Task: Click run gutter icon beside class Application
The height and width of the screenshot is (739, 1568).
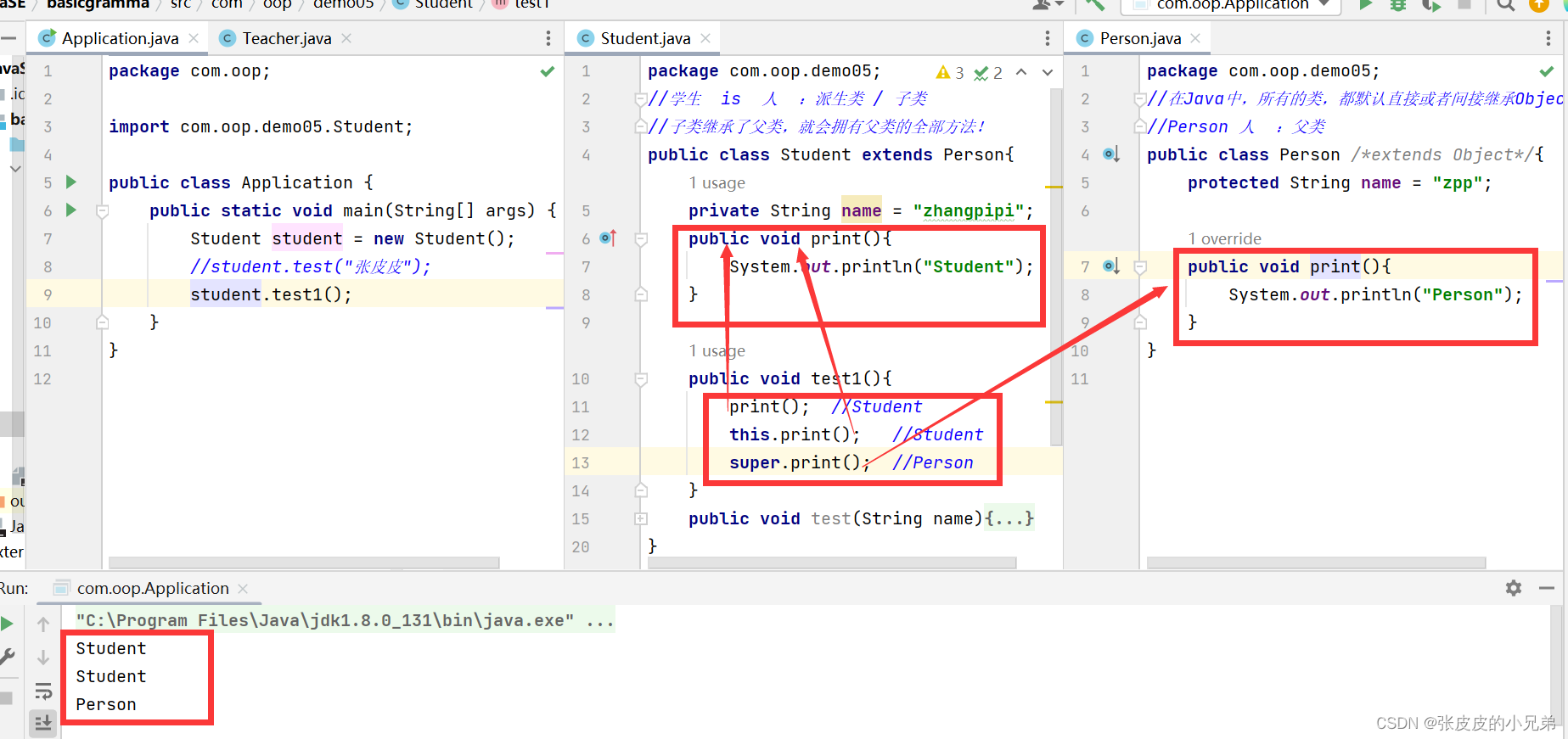Action: point(71,182)
